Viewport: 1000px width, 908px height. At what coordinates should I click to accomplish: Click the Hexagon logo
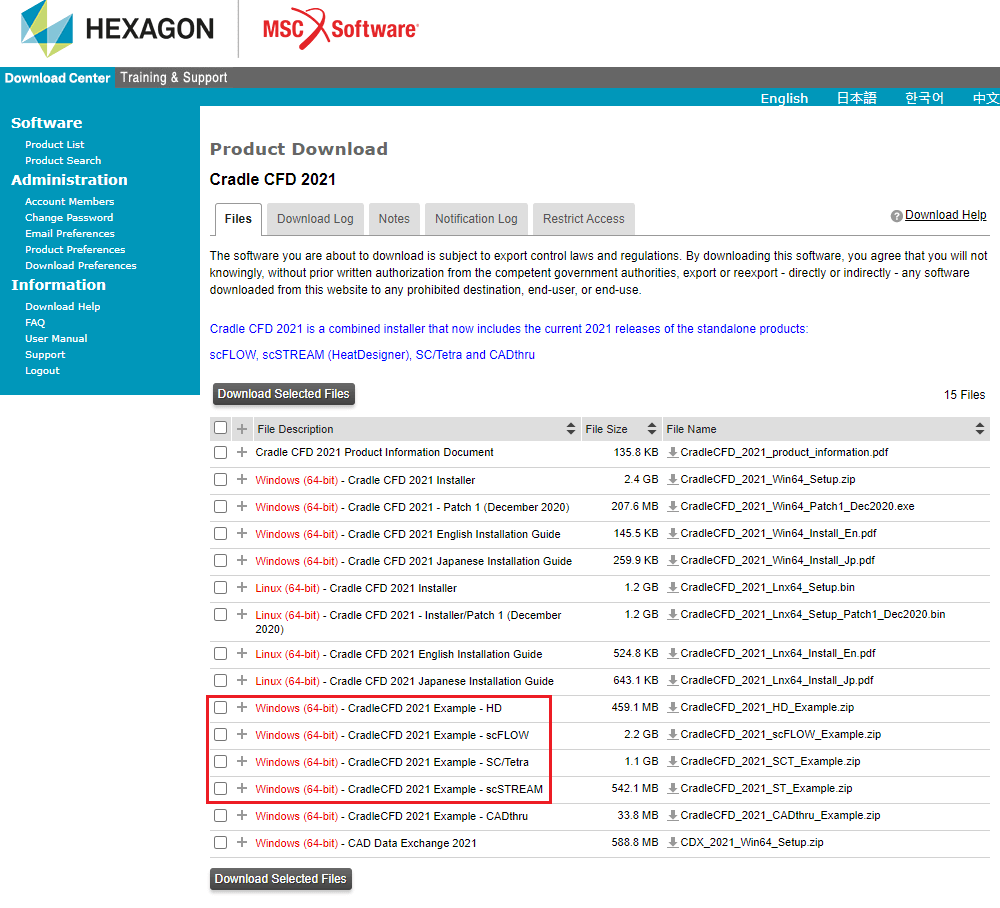coord(118,29)
